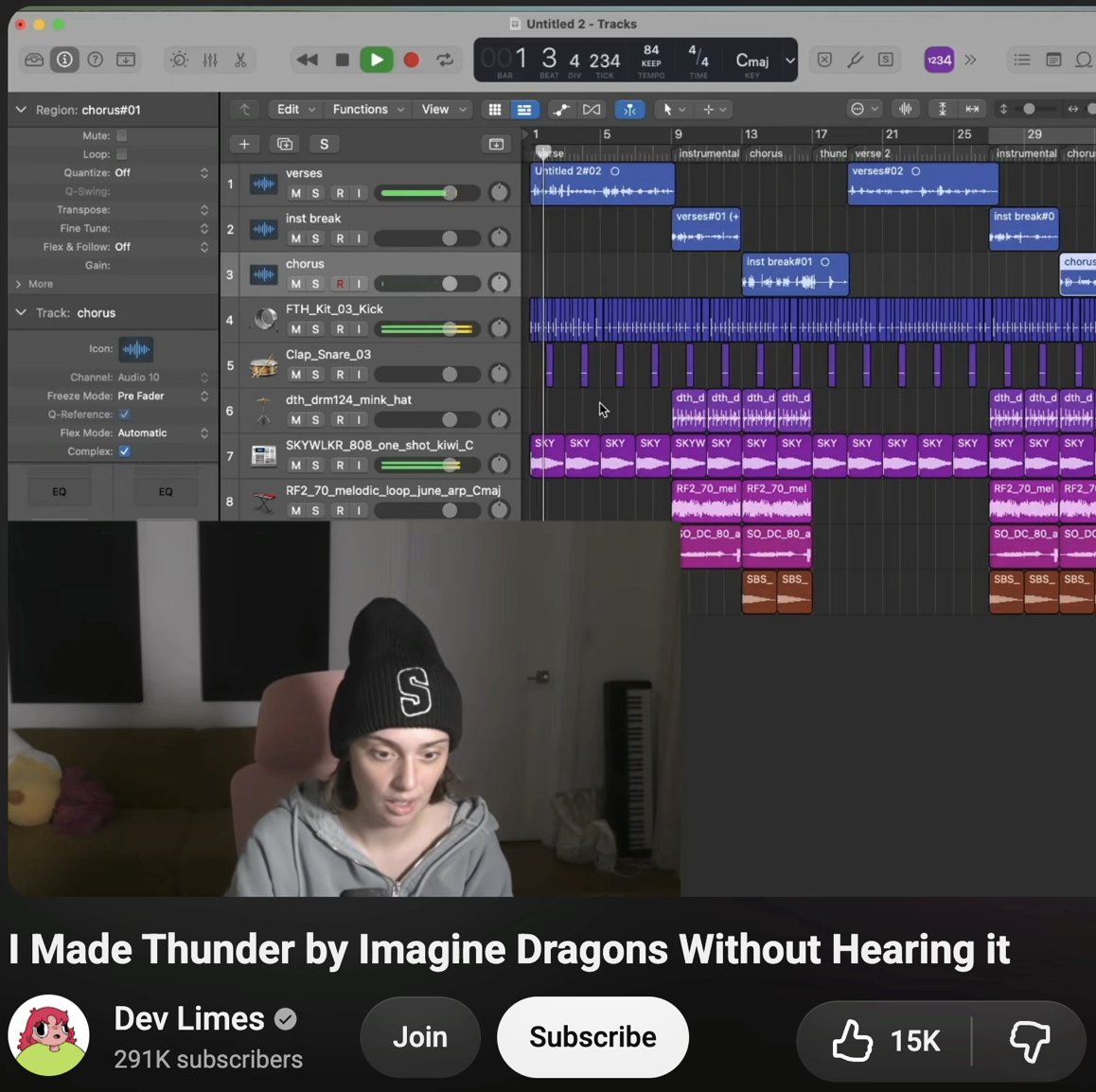This screenshot has width=1096, height=1092.
Task: Toggle the Mute checkbox in Region inspector
Action: pyautogui.click(x=122, y=135)
